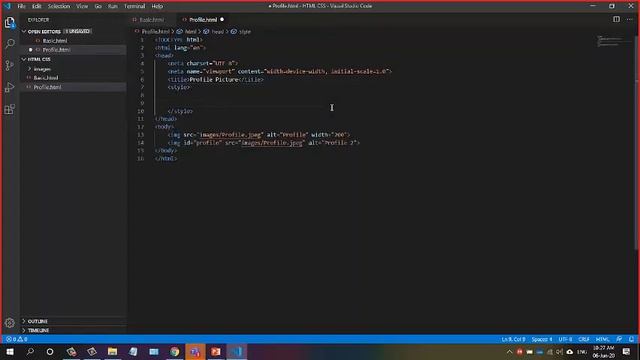Click the 1 UNSAVED badge in Open Editors
The width and height of the screenshot is (640, 360).
78,31
